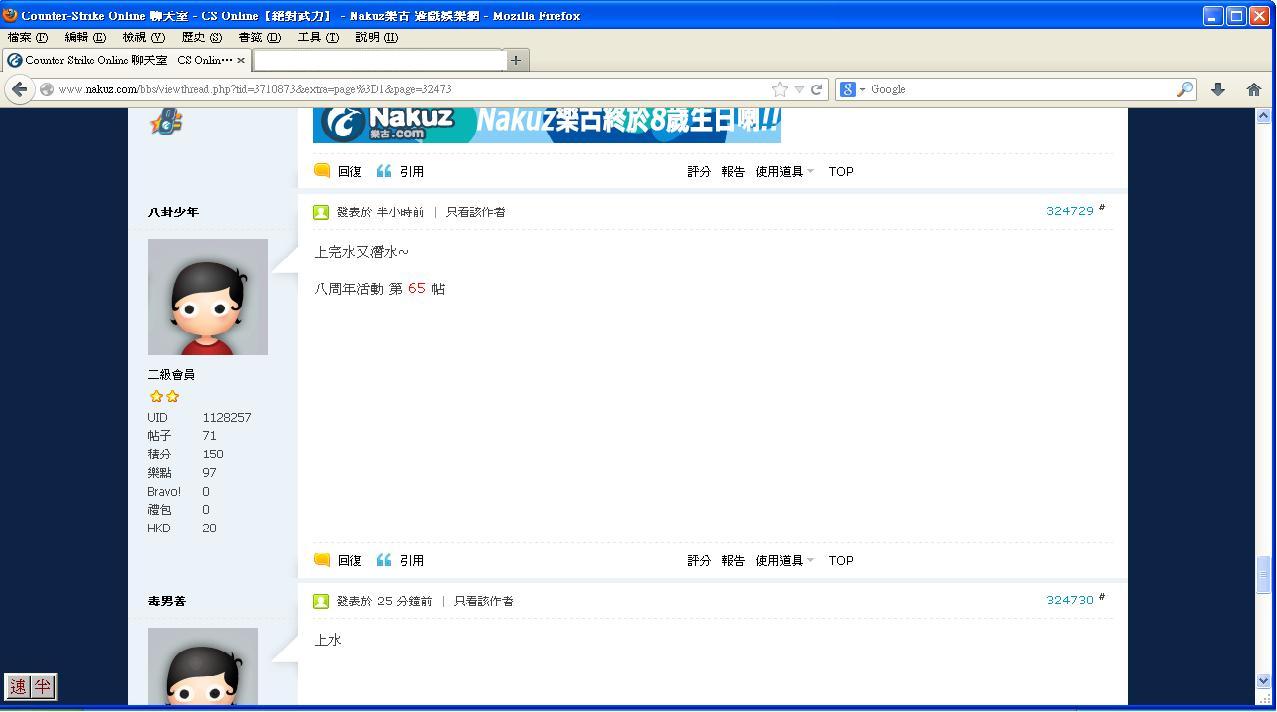Viewport: 1277px width, 712px height.
Task: Click 引用 below post 324729
Action: coord(412,561)
